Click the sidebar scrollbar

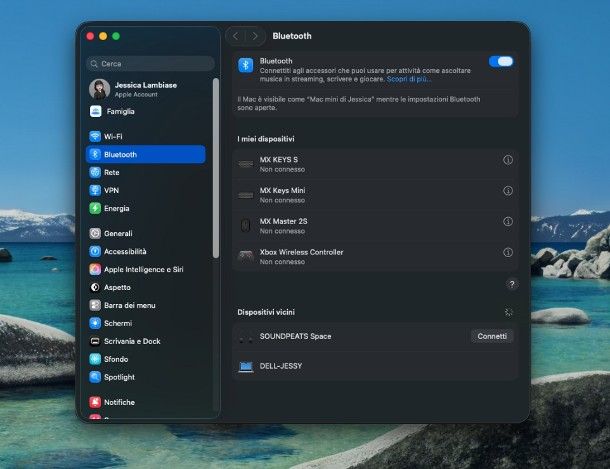[216, 168]
